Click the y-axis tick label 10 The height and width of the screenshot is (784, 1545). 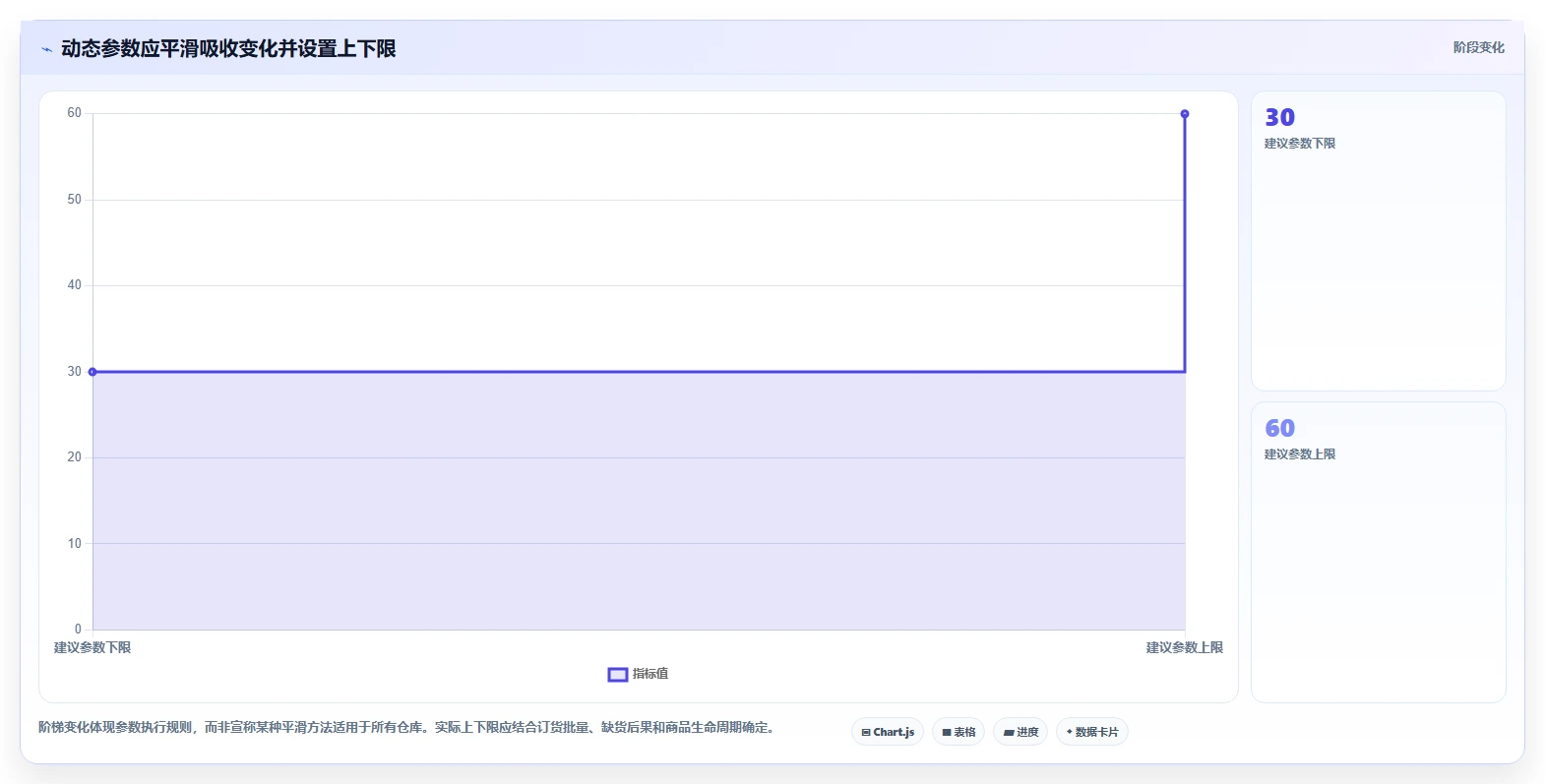click(75, 544)
